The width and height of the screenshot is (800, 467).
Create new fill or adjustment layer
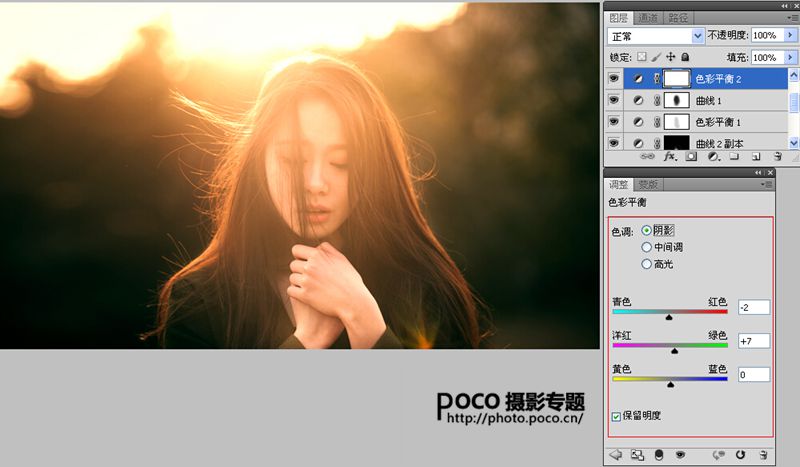[x=713, y=156]
